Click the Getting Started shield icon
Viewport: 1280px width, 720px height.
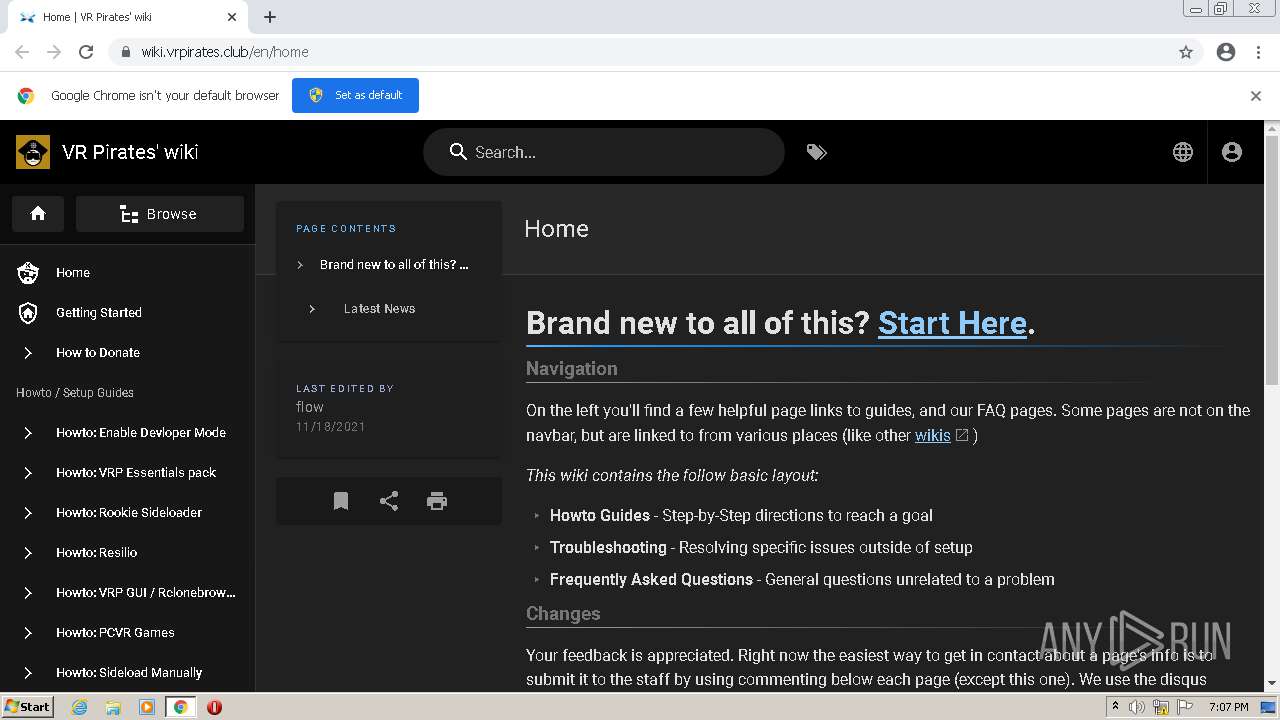(28, 312)
